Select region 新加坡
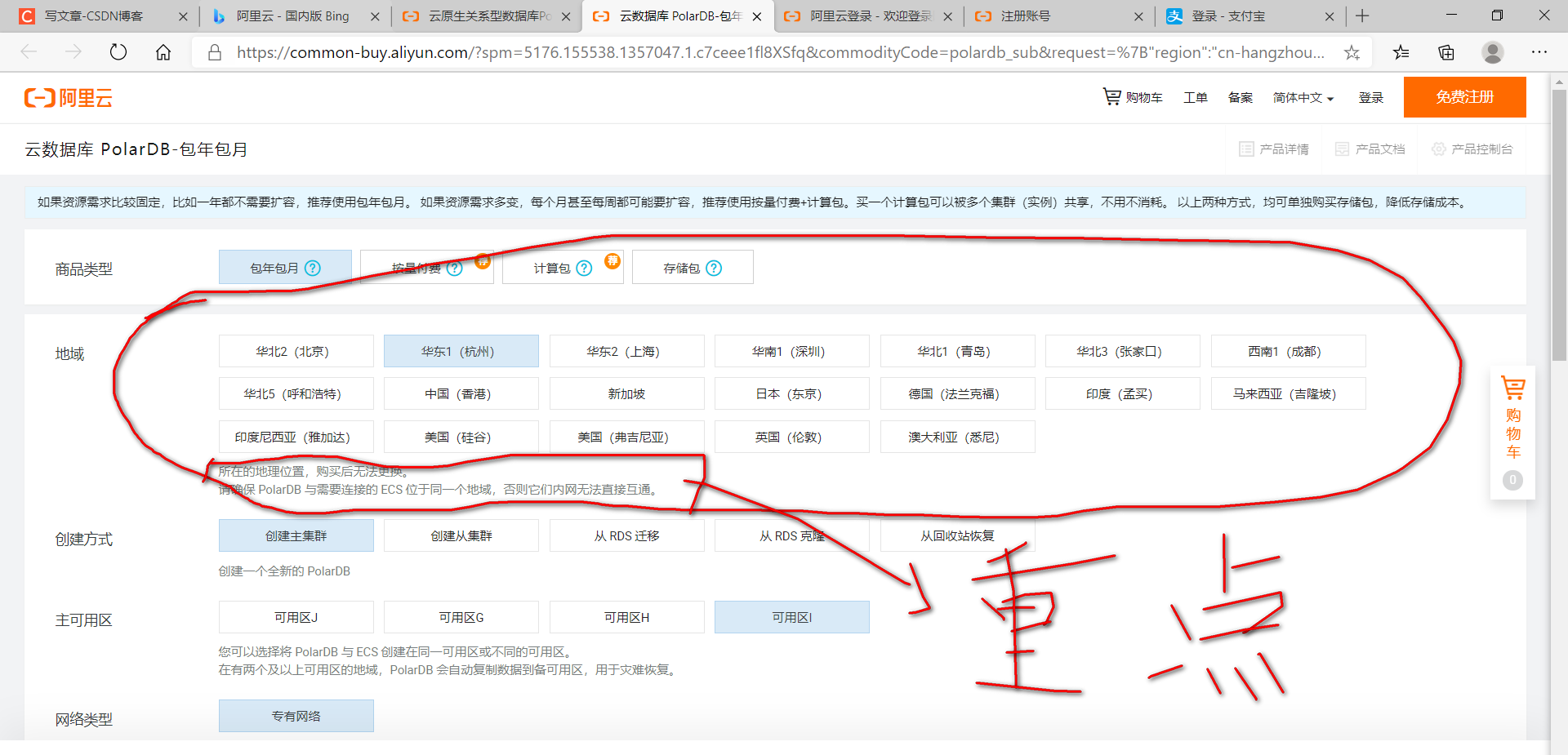The height and width of the screenshot is (755, 1568). click(626, 393)
